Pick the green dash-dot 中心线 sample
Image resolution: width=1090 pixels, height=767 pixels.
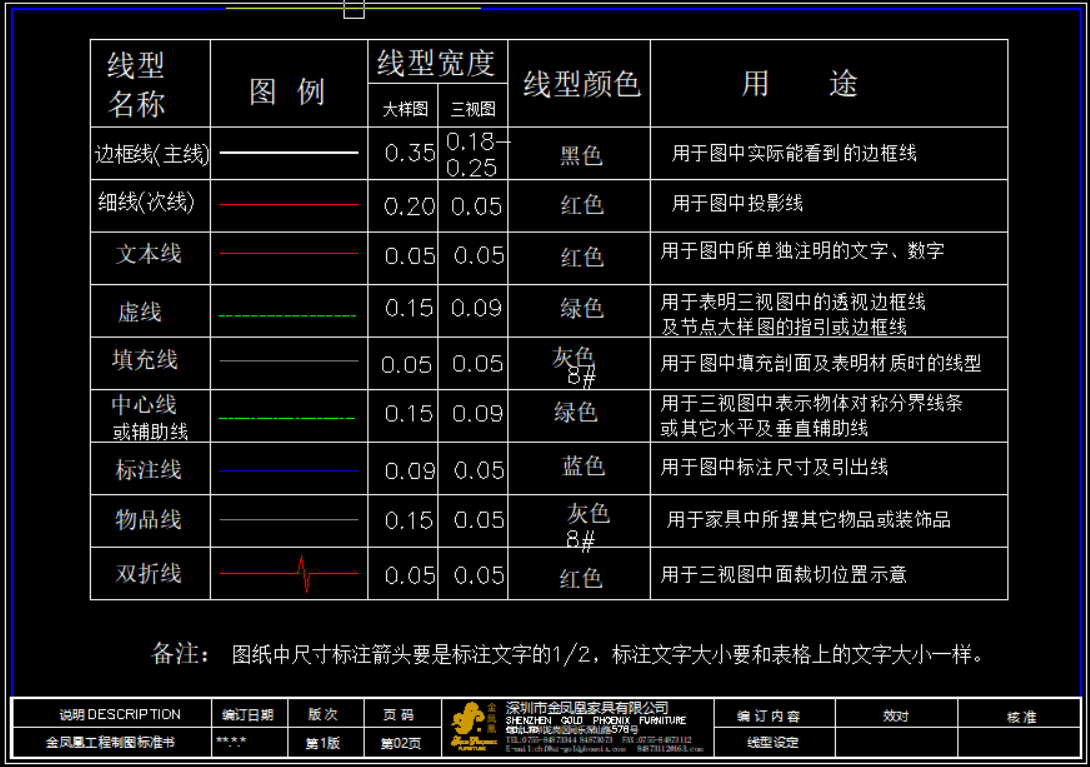click(288, 417)
